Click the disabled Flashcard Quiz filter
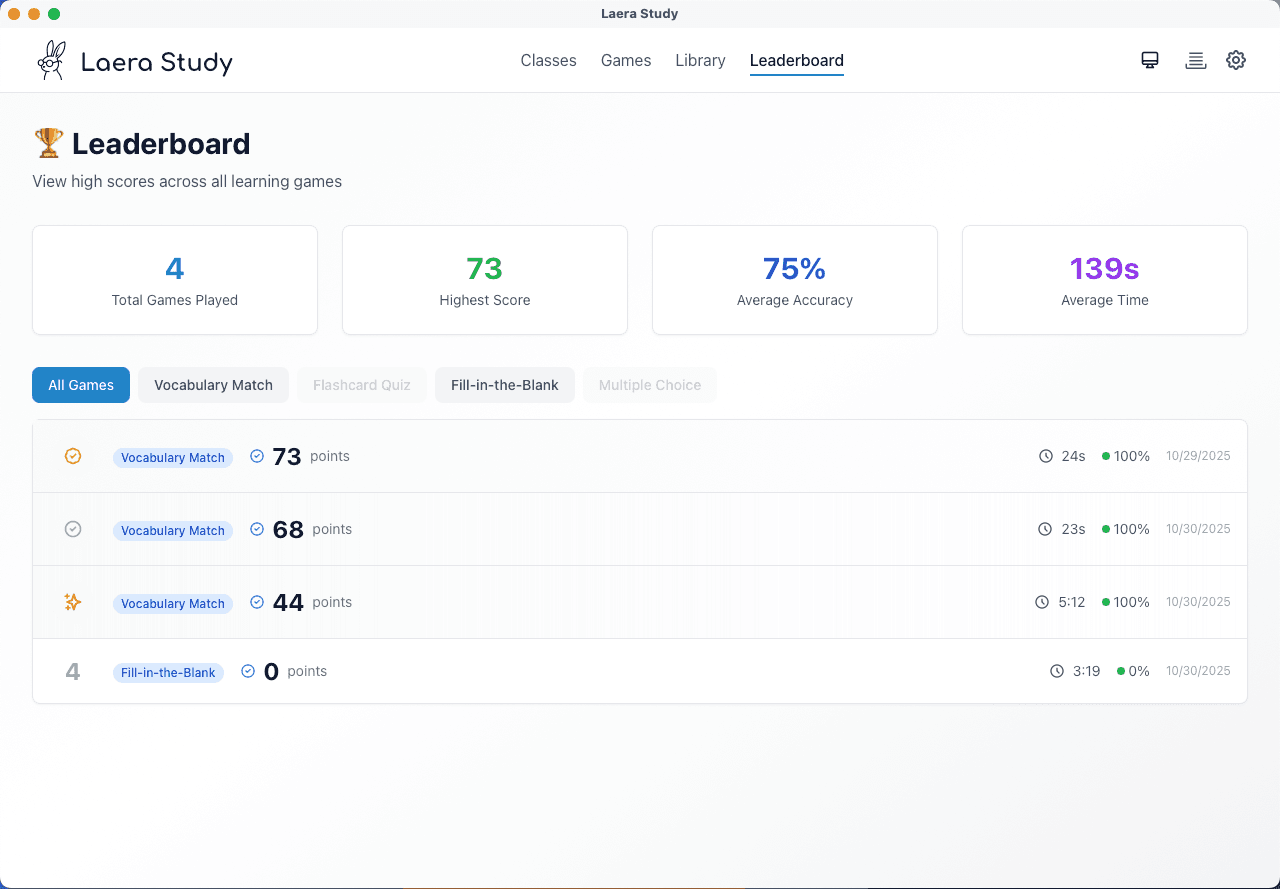1280x889 pixels. coord(362,384)
